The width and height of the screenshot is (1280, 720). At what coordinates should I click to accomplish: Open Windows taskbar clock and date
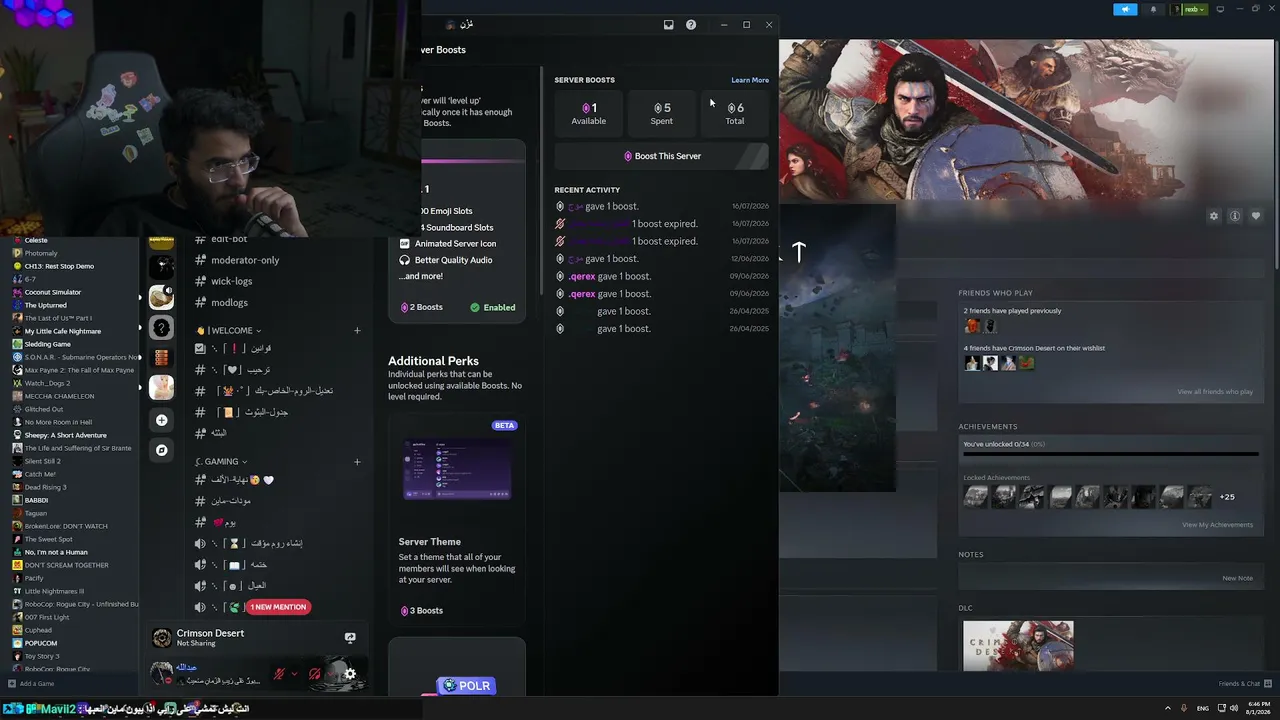tap(1256, 708)
